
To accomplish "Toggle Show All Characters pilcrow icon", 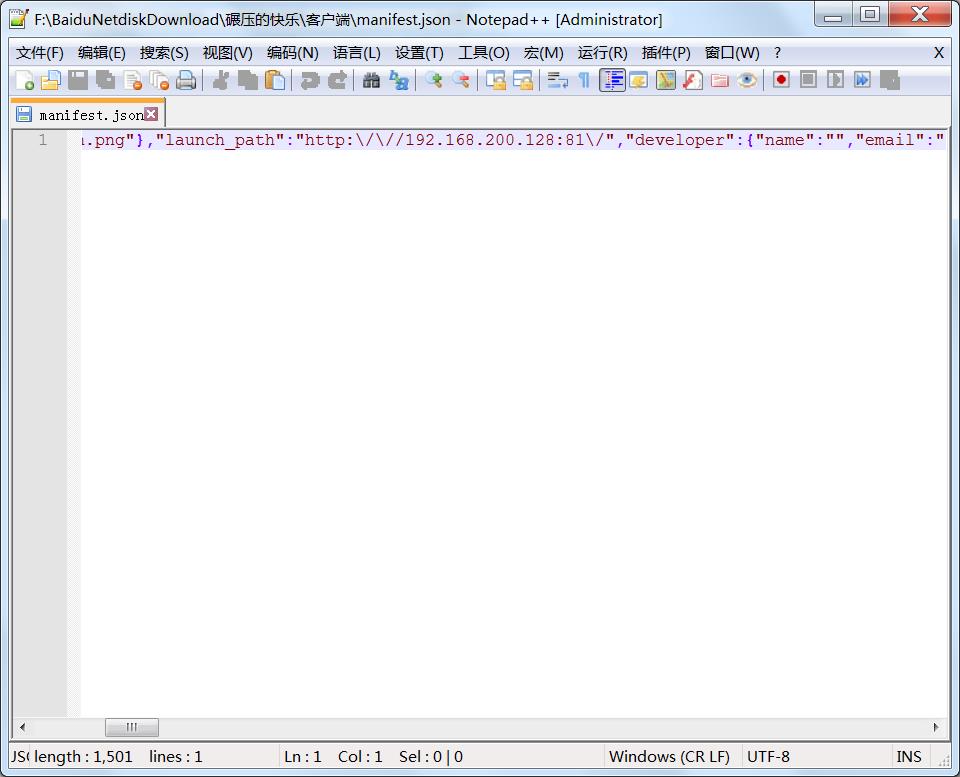I will [584, 80].
